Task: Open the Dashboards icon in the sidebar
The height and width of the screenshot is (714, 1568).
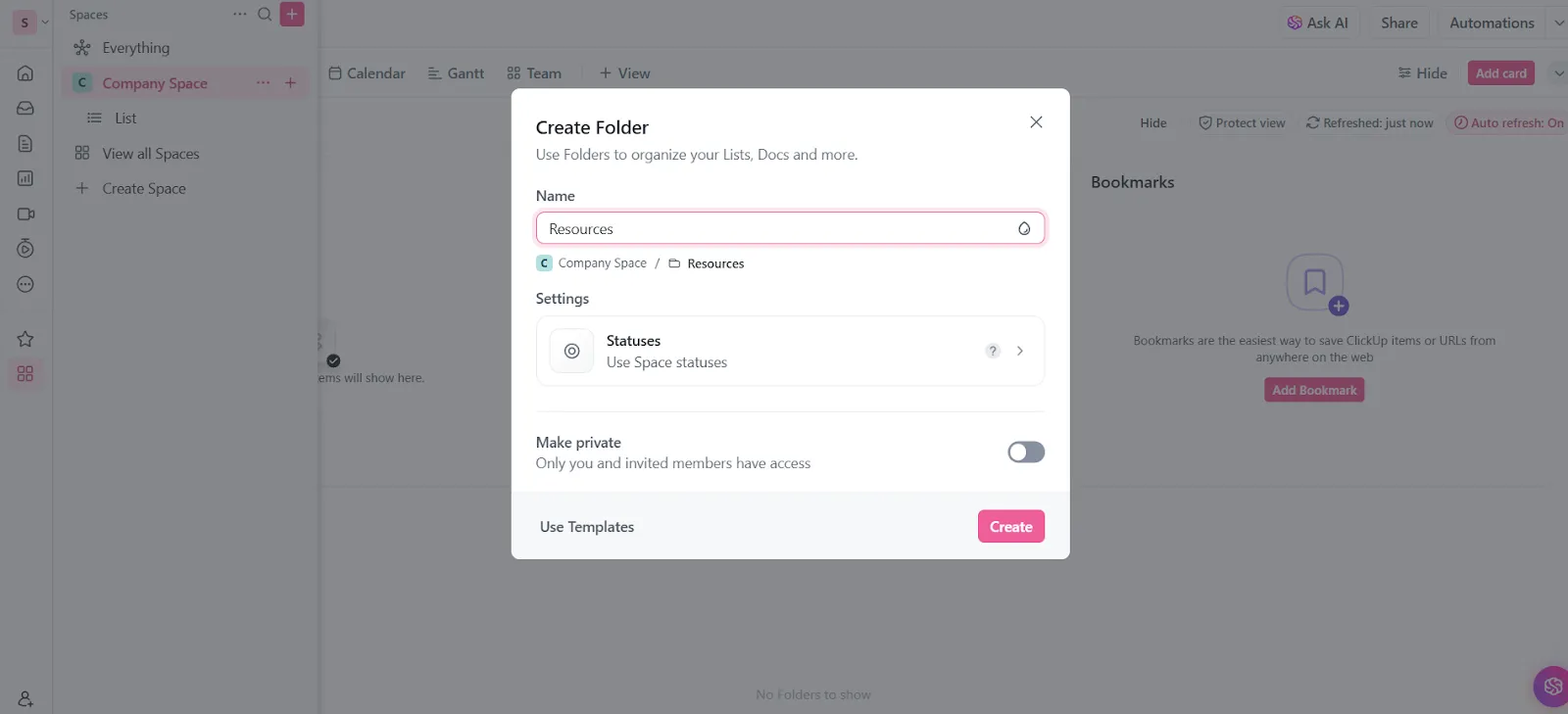Action: 25,178
